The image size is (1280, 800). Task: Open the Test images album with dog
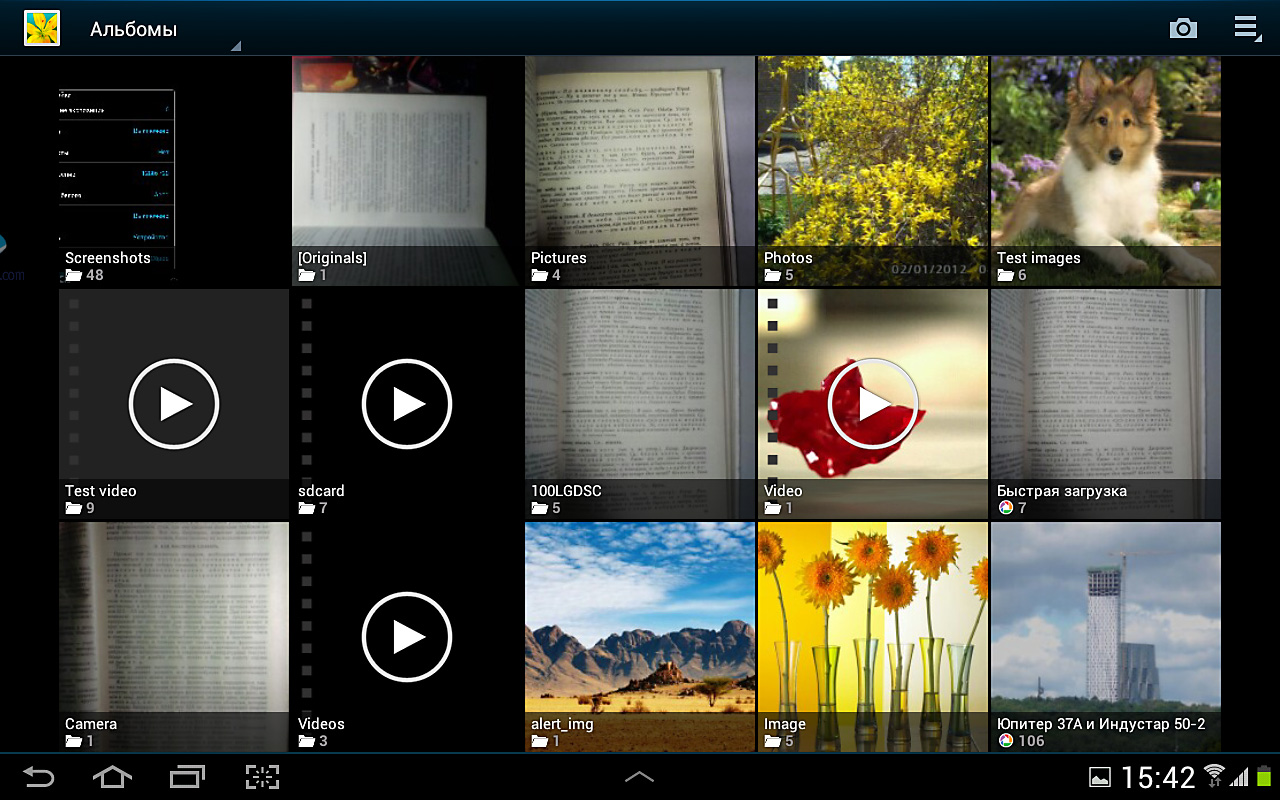1105,170
